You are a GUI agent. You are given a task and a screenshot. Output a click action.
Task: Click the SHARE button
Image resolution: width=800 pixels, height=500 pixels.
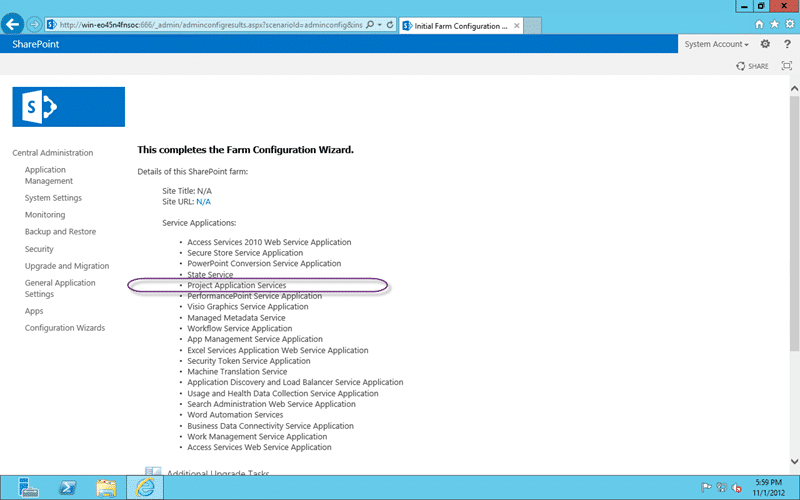752,66
